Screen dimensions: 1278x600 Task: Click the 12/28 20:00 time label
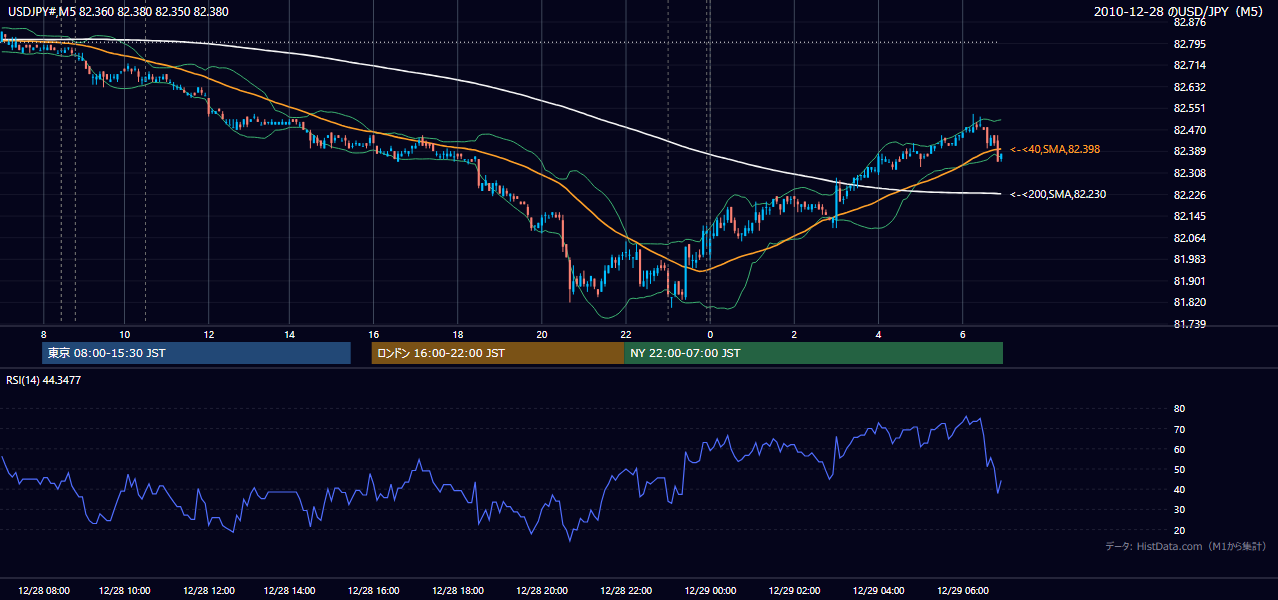544,591
